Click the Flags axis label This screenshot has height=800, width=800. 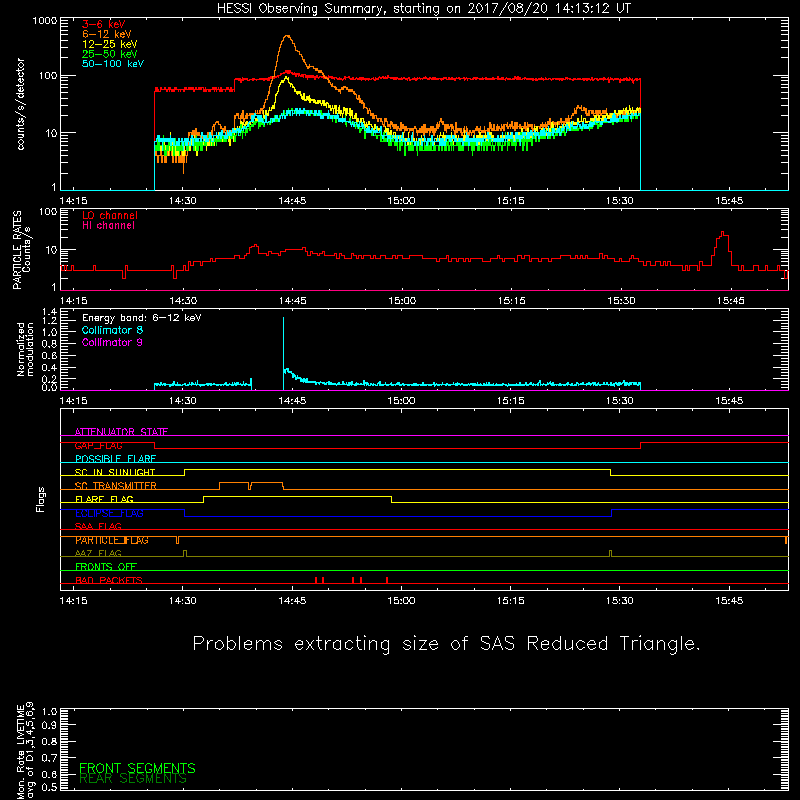(41, 499)
